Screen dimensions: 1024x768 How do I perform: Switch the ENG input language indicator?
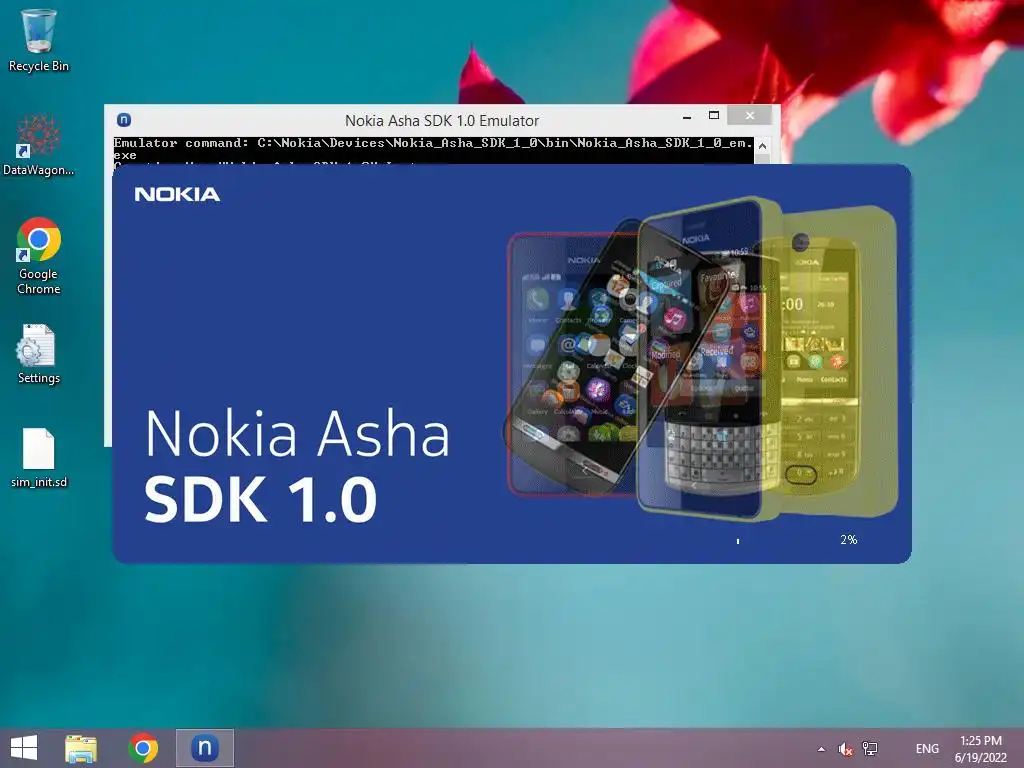point(927,748)
